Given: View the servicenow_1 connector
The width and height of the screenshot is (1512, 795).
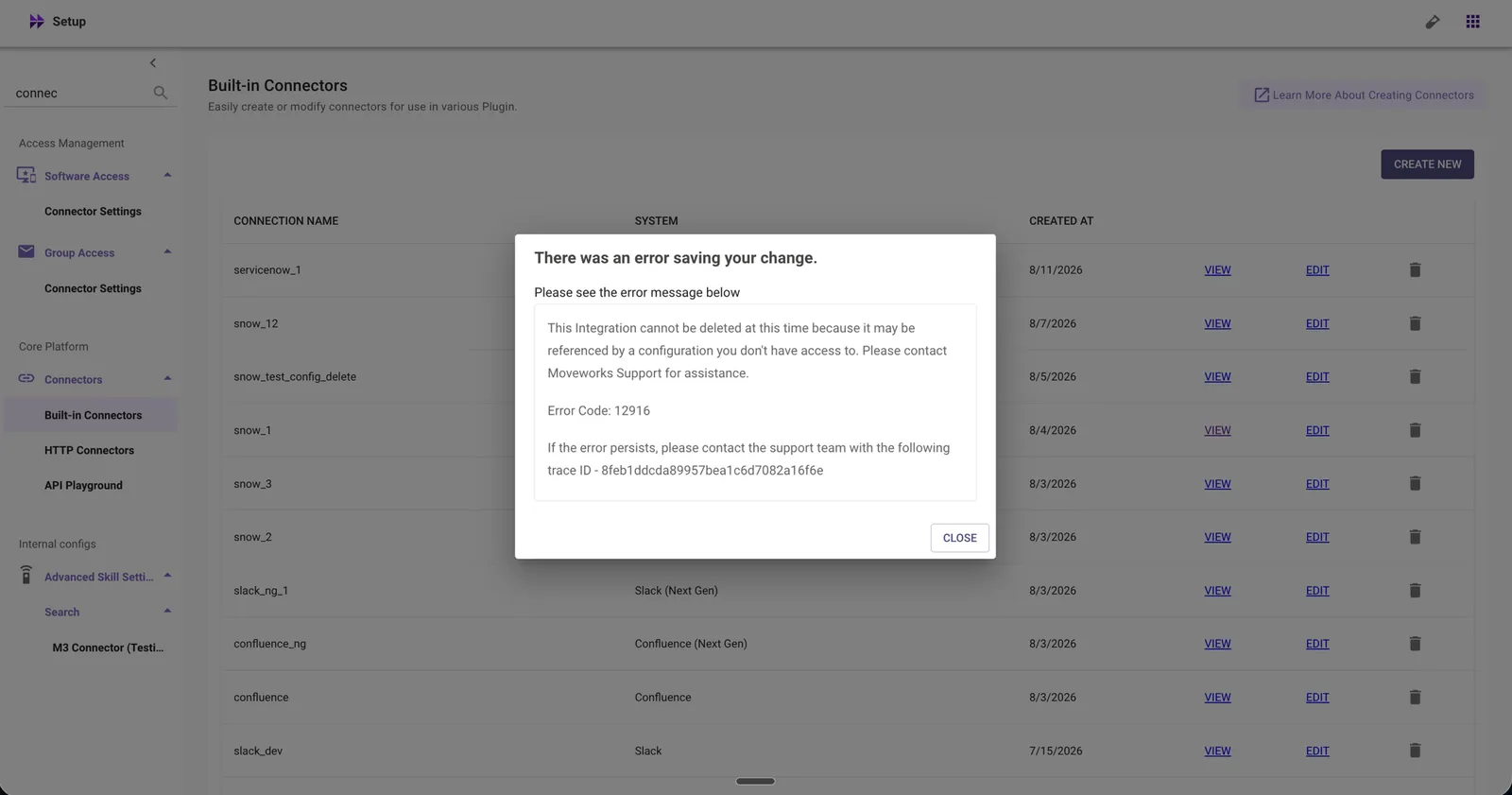Looking at the screenshot, I should tap(1217, 270).
